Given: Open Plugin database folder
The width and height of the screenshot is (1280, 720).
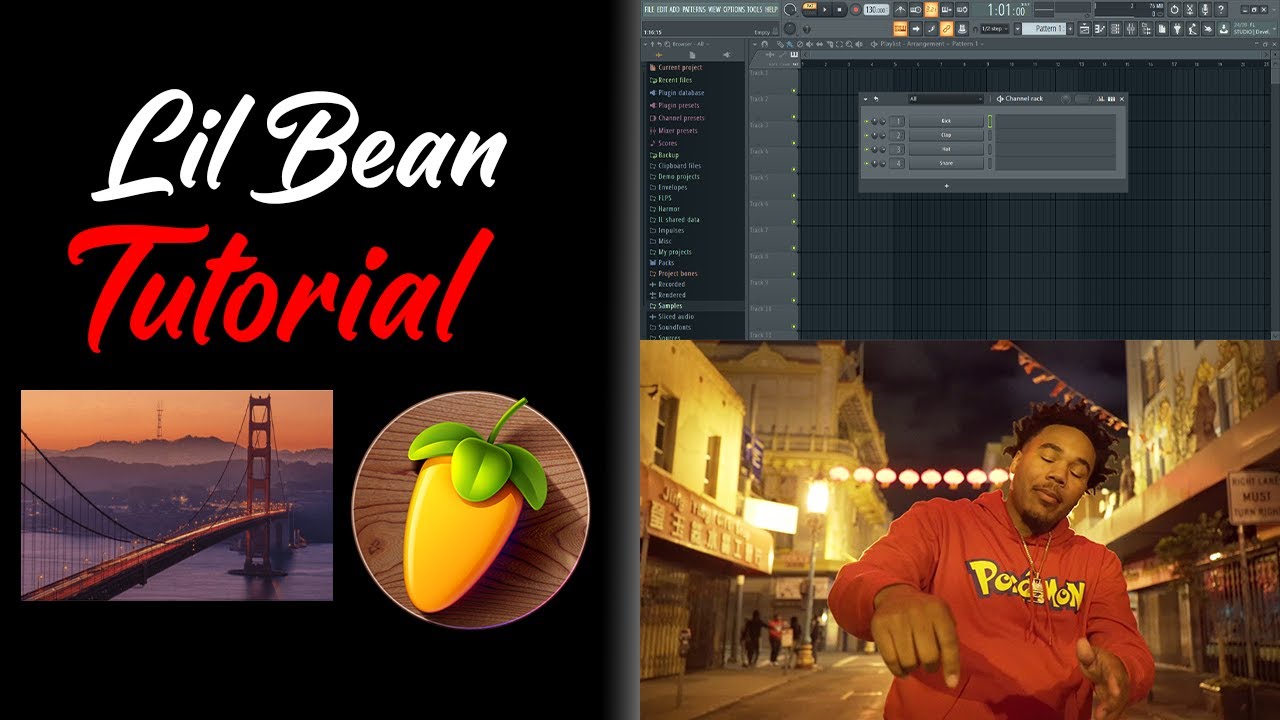Looking at the screenshot, I should tap(681, 93).
